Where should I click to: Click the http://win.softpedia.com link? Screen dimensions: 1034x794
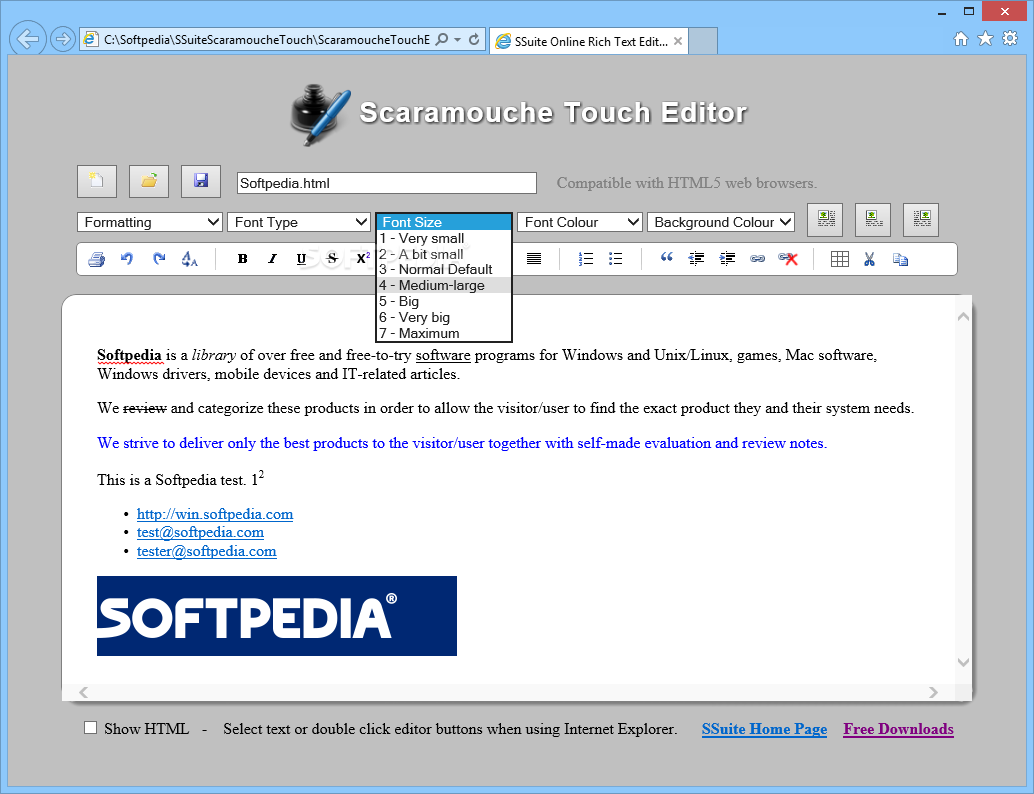[215, 514]
